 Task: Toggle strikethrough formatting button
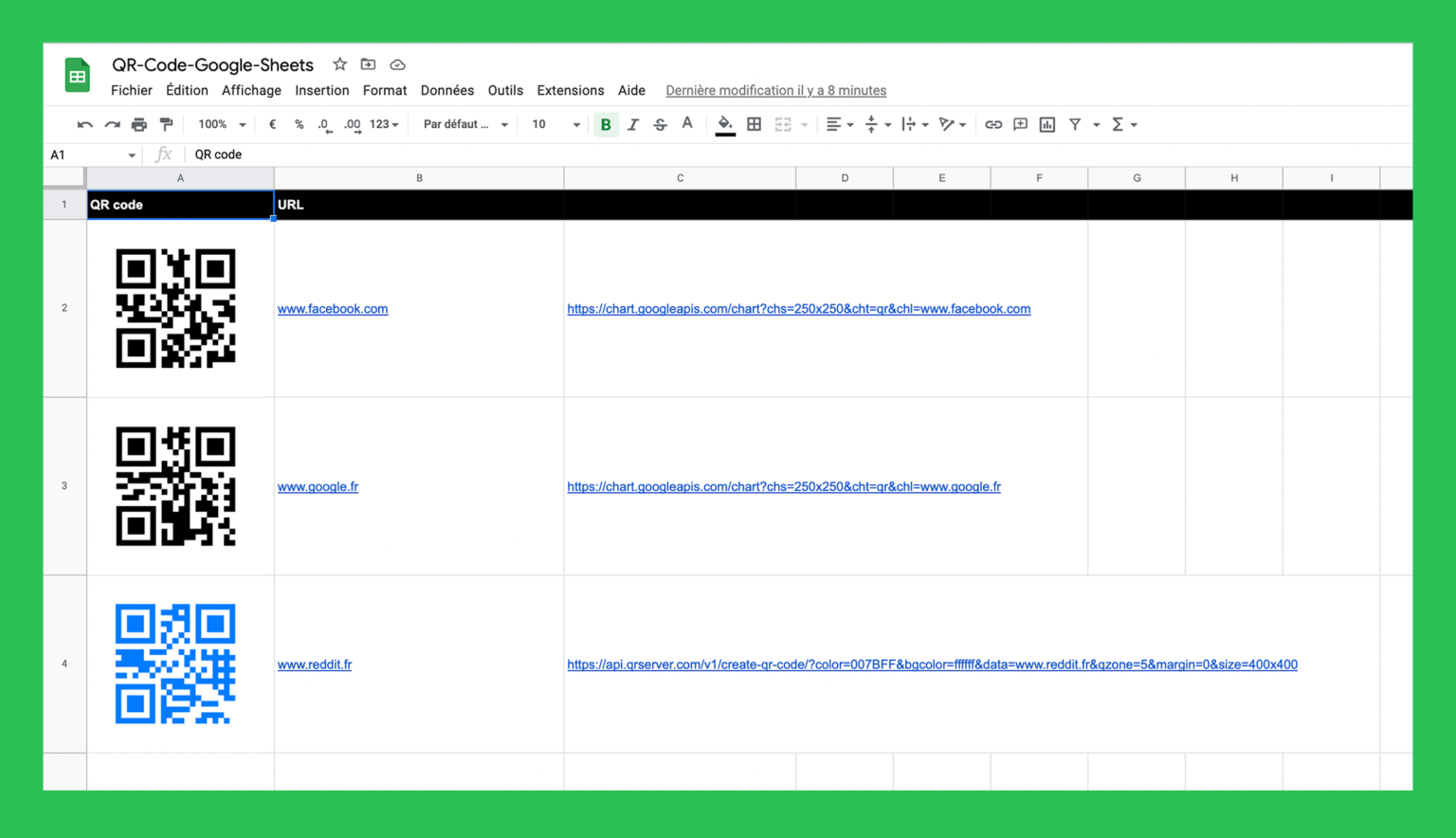click(661, 124)
